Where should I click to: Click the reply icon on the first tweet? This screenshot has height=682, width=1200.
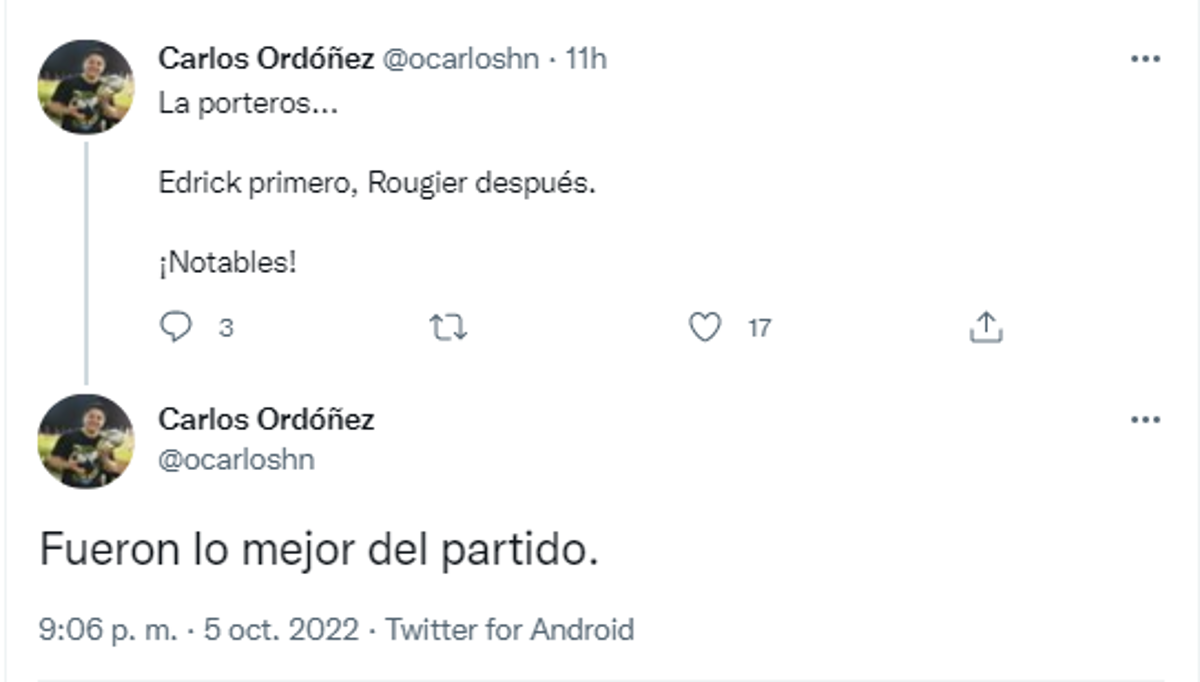tap(178, 326)
